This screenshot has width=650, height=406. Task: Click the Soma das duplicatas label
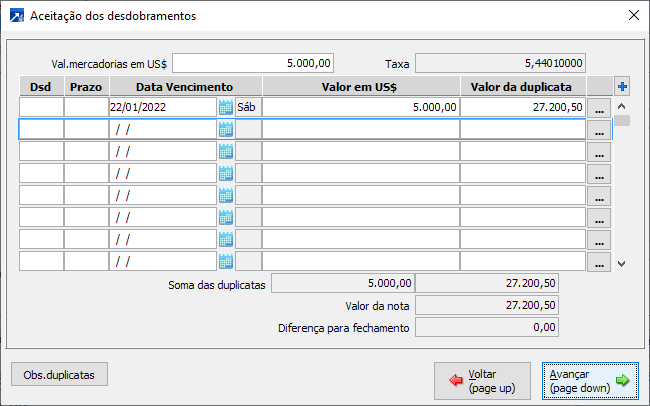point(216,285)
